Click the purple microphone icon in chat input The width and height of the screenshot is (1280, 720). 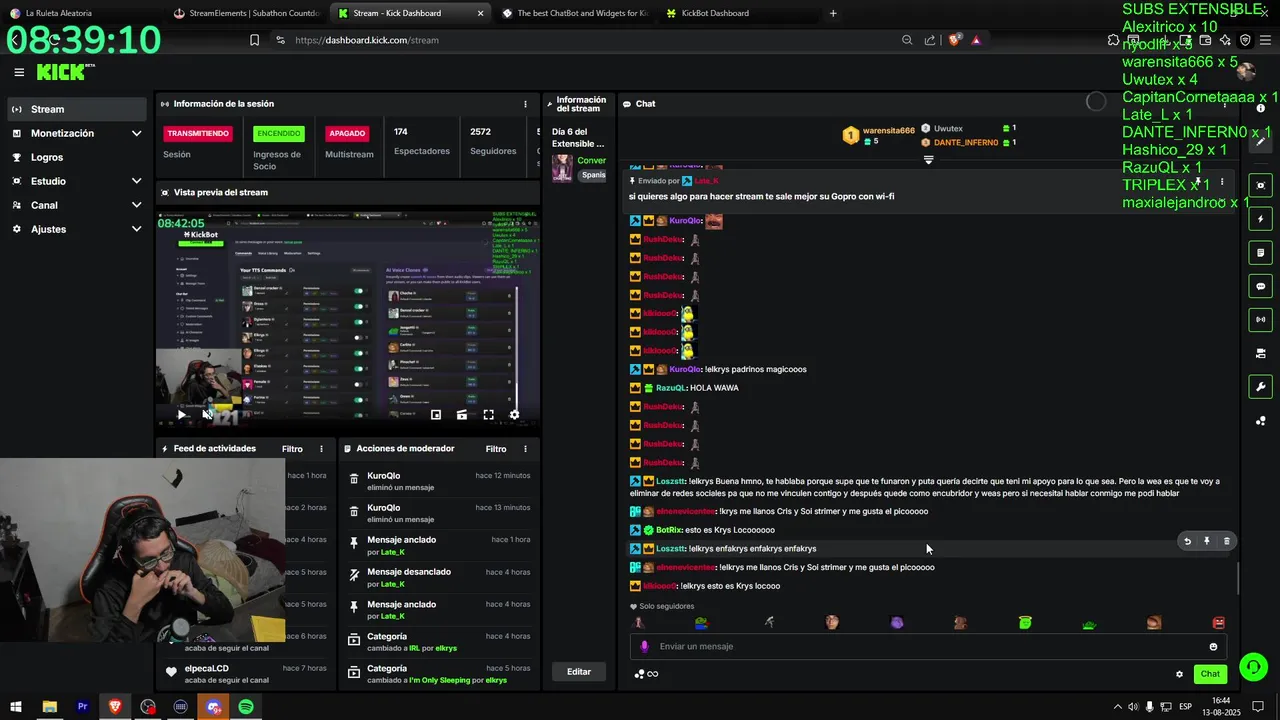coord(644,646)
